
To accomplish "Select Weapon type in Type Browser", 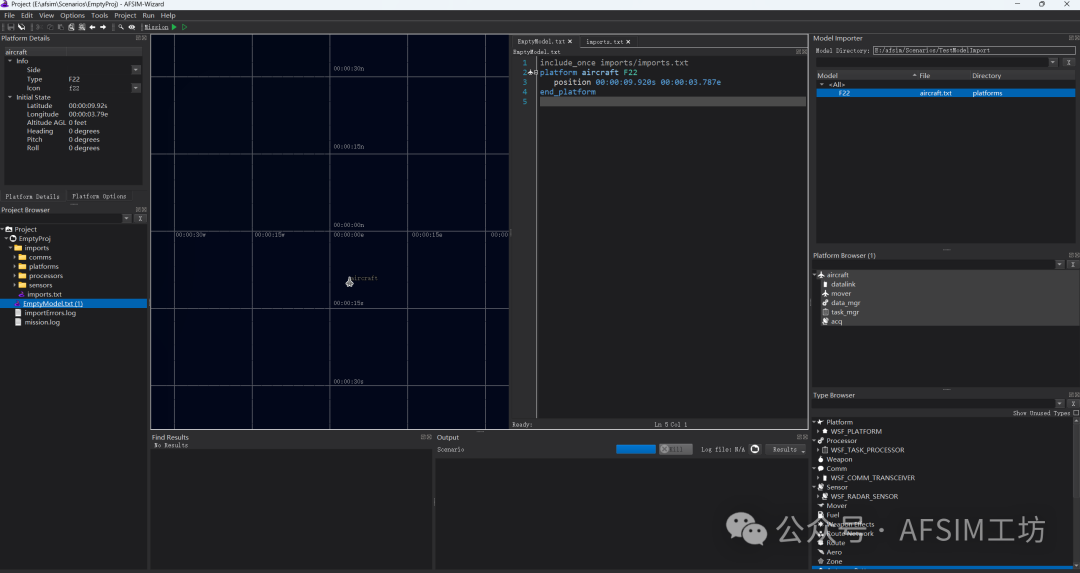I will tap(839, 459).
